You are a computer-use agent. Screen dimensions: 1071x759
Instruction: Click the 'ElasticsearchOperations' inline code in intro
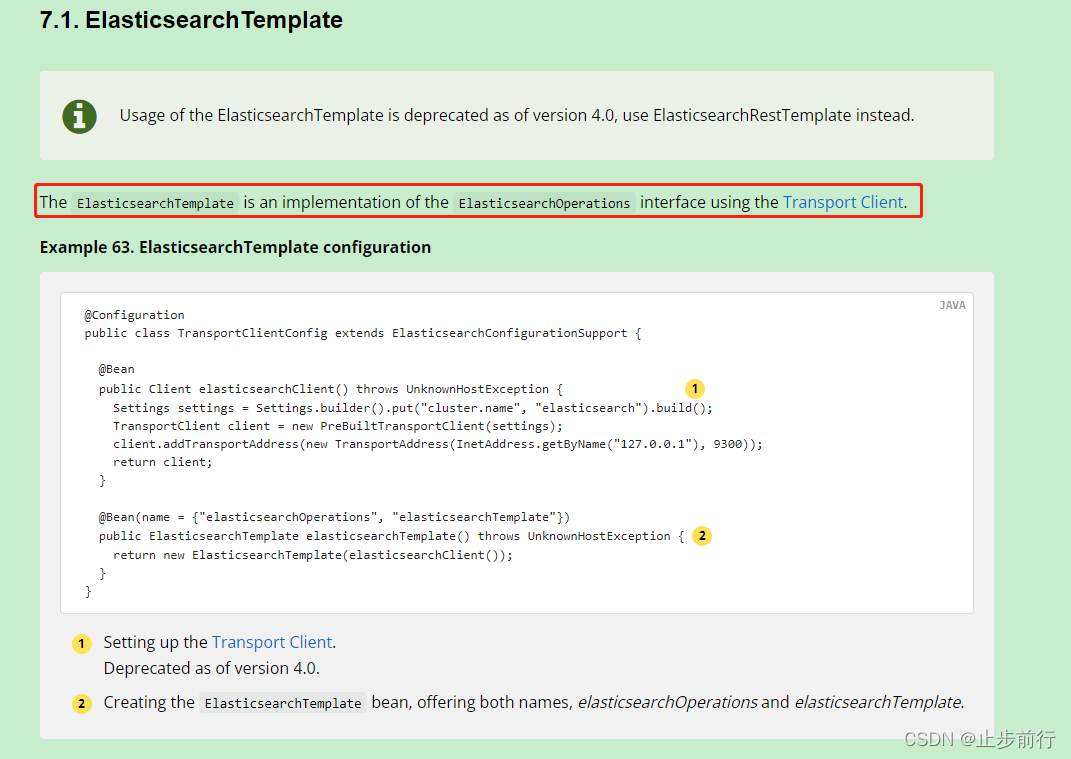[544, 203]
